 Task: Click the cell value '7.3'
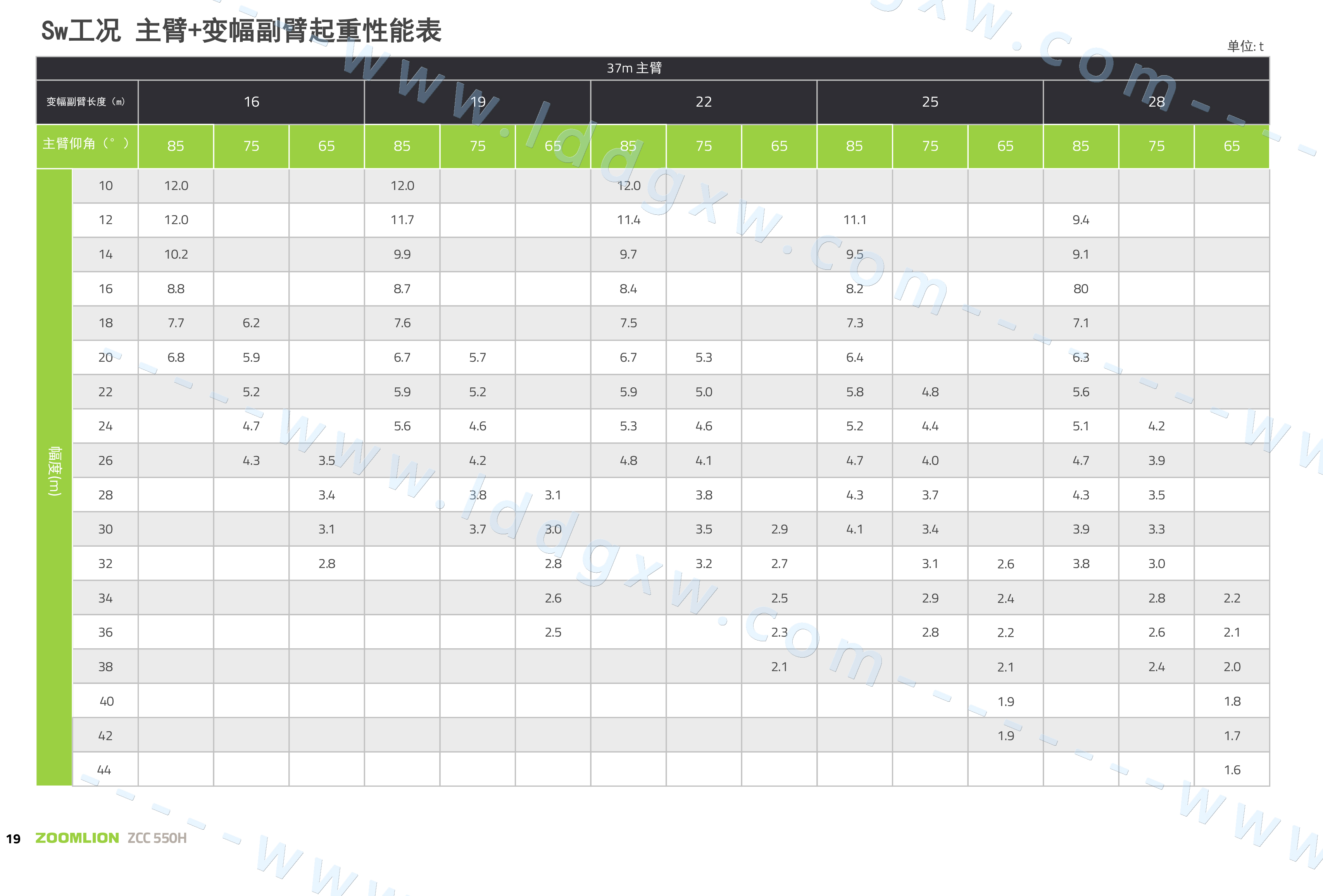[854, 323]
